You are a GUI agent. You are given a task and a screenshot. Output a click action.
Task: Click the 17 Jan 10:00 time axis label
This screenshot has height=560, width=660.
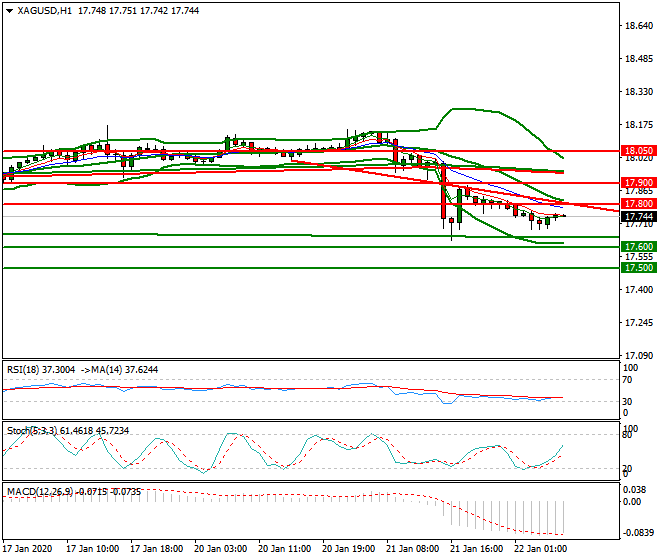tap(93, 549)
